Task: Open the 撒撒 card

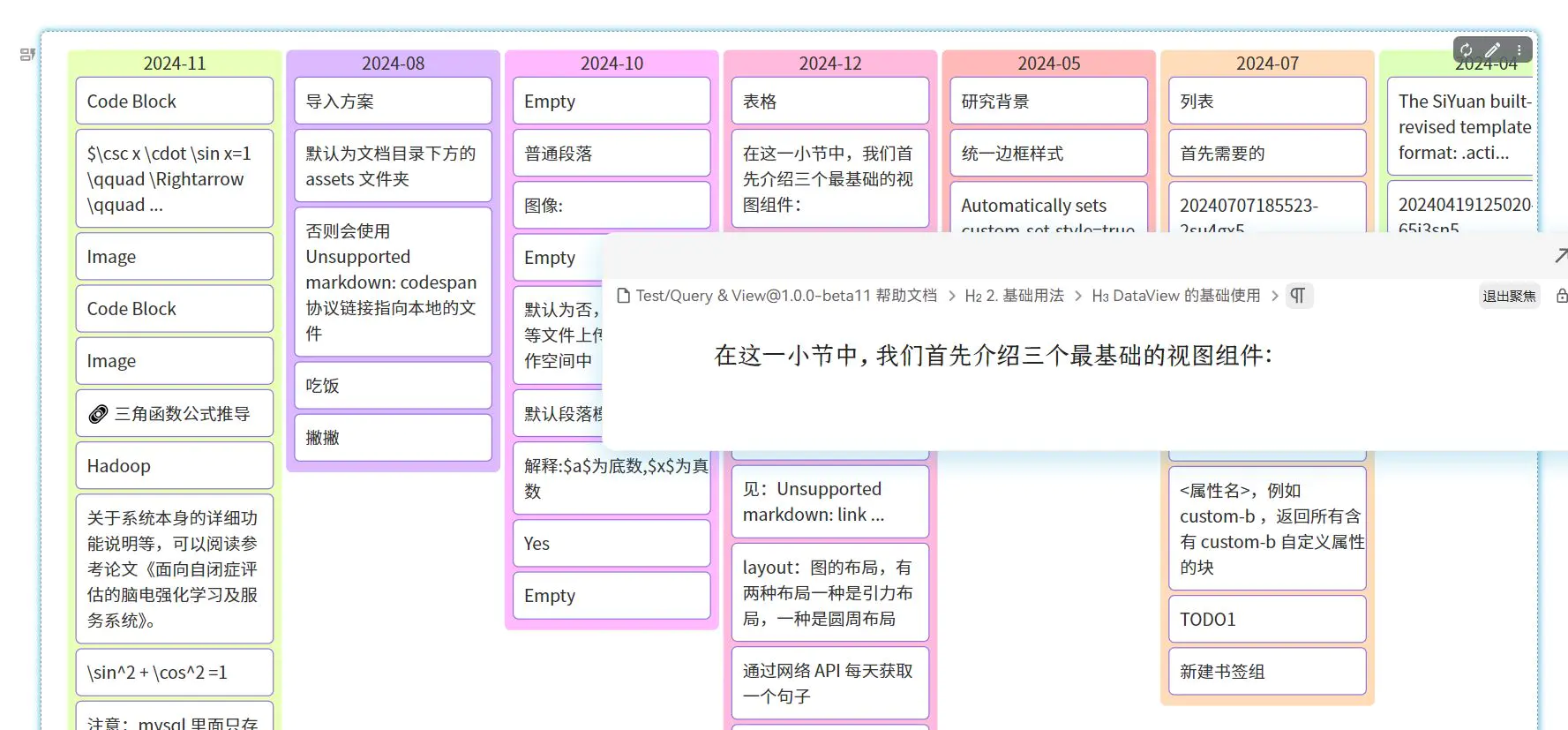Action: pos(393,438)
